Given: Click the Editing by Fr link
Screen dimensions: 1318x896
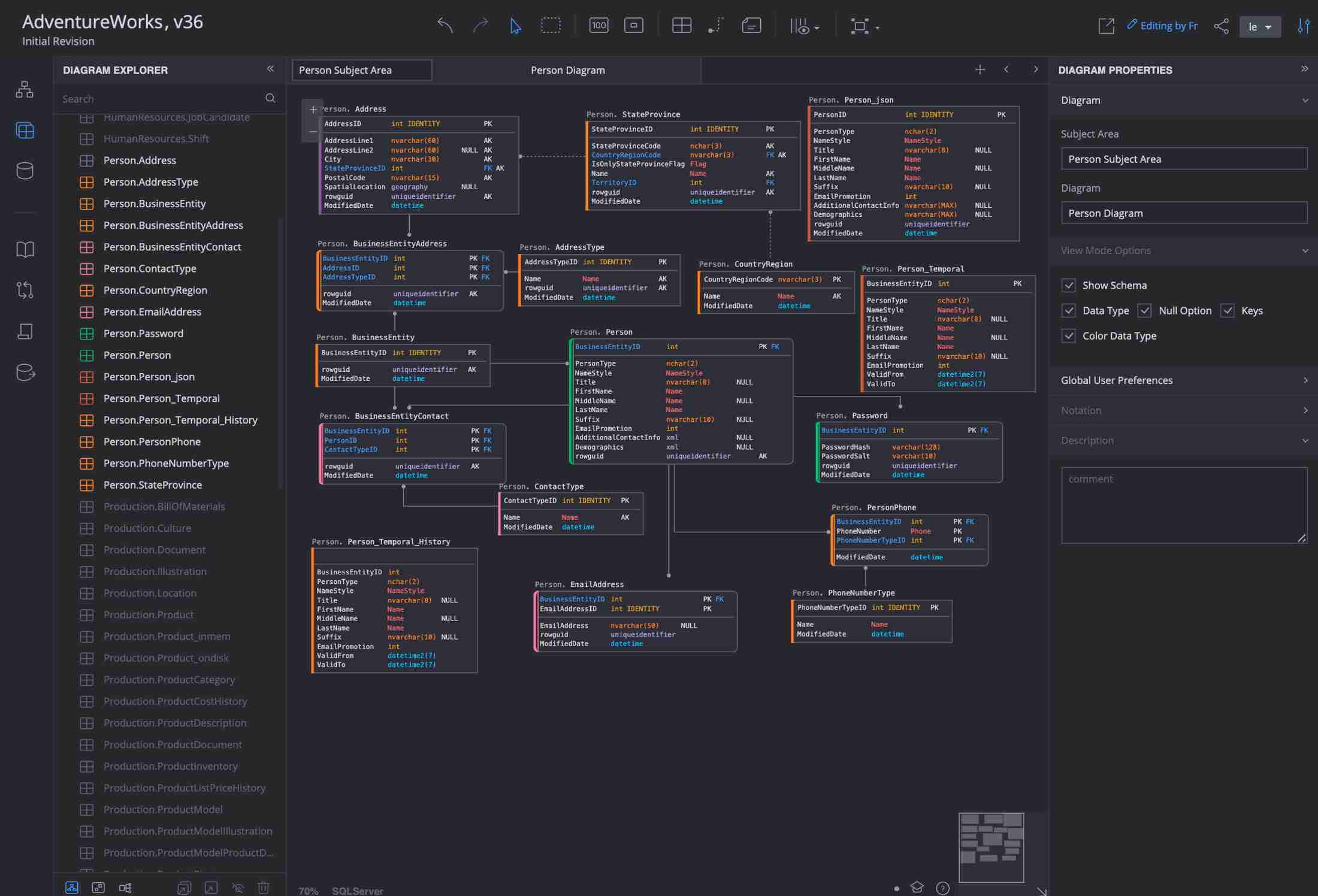Looking at the screenshot, I should pos(1162,25).
